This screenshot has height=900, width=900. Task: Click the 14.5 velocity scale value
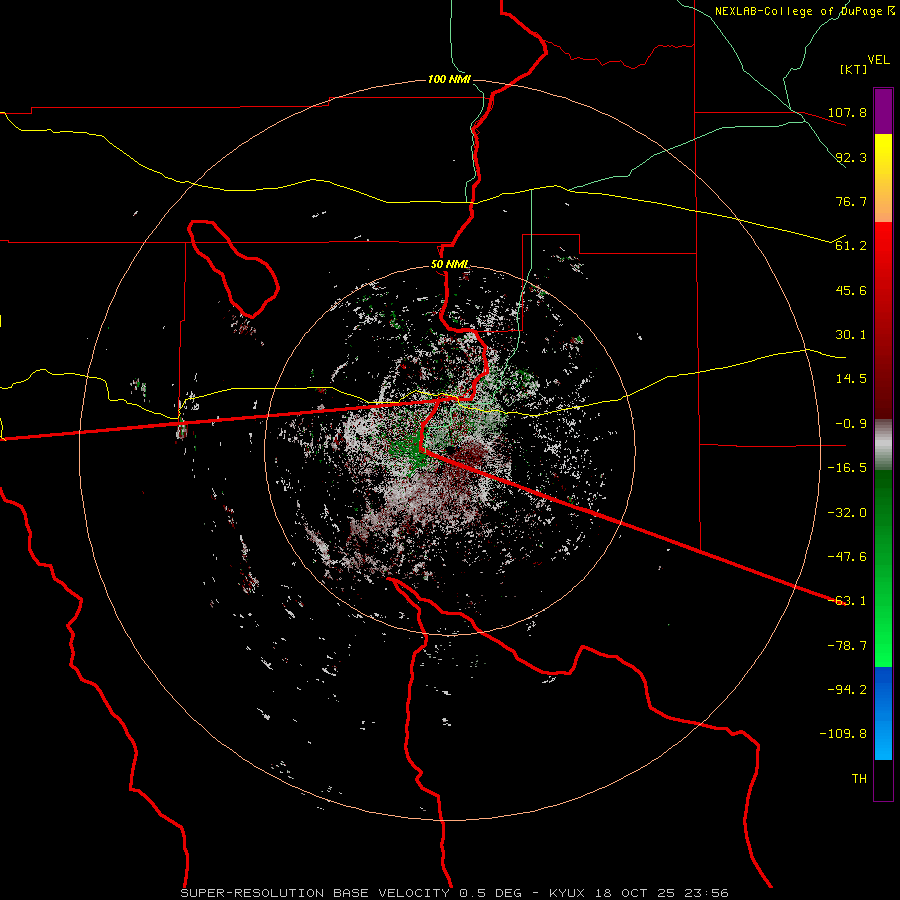pyautogui.click(x=851, y=379)
